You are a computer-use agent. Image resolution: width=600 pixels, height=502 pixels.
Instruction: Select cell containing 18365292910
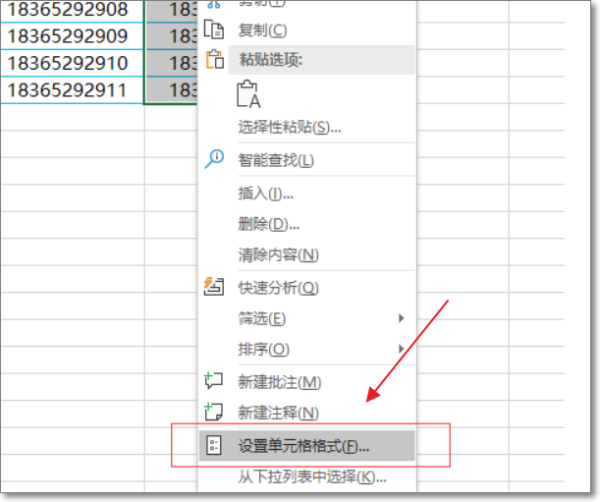pyautogui.click(x=72, y=63)
